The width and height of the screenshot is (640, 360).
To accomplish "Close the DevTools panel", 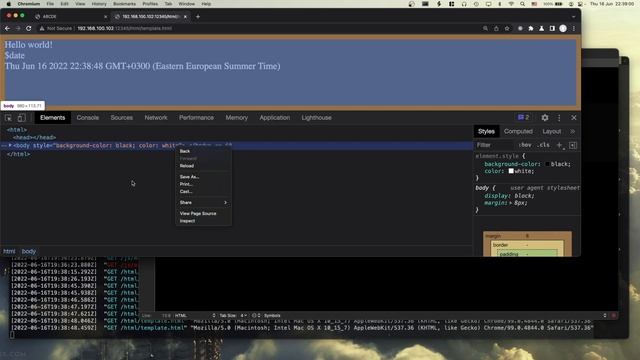I will point(574,118).
